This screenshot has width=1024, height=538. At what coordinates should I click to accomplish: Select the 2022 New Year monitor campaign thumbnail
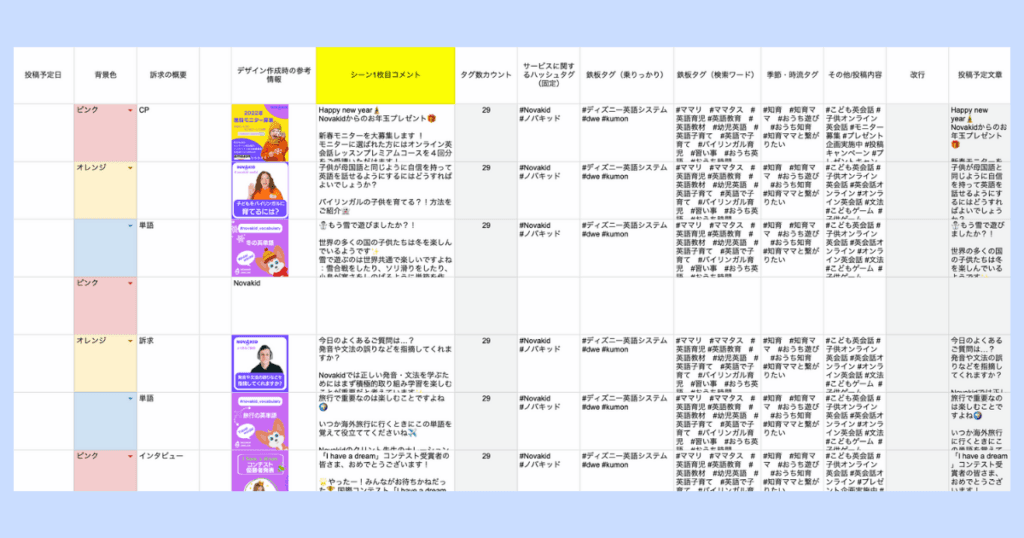click(x=260, y=133)
